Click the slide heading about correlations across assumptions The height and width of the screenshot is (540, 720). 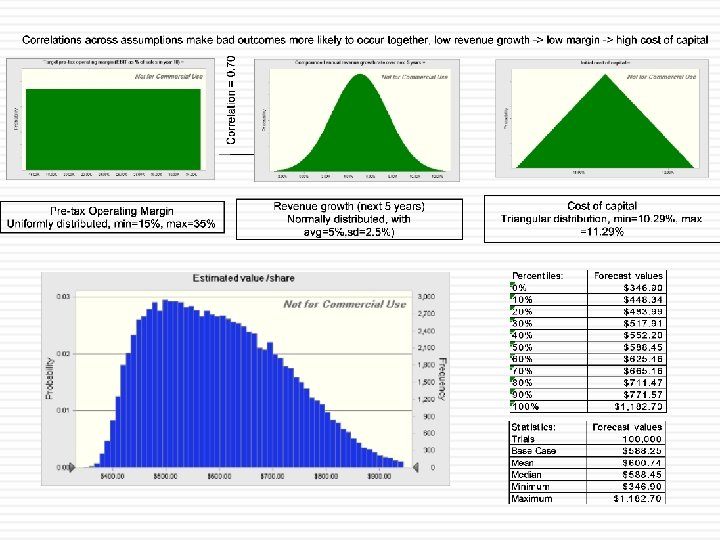365,40
